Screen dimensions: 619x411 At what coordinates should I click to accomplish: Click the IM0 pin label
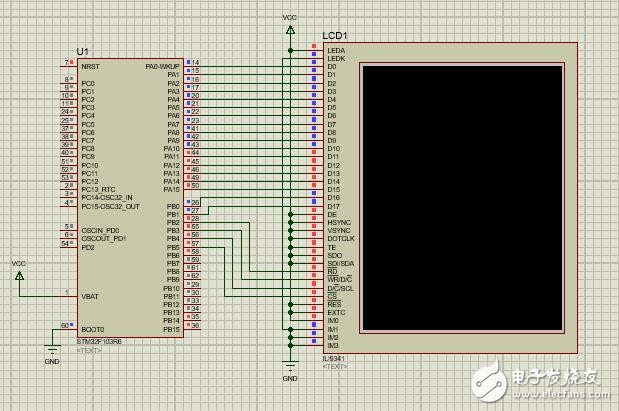pos(333,321)
